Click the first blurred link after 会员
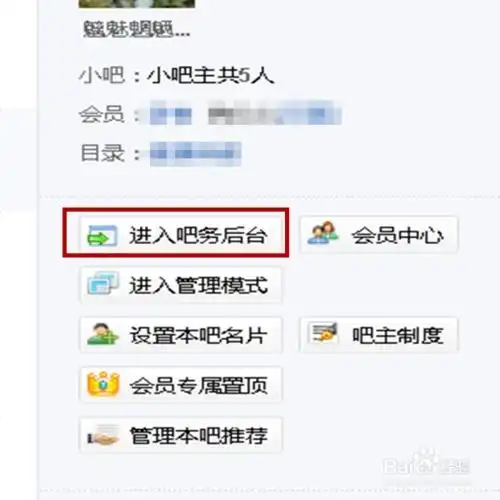This screenshot has width=500, height=500. [170, 114]
